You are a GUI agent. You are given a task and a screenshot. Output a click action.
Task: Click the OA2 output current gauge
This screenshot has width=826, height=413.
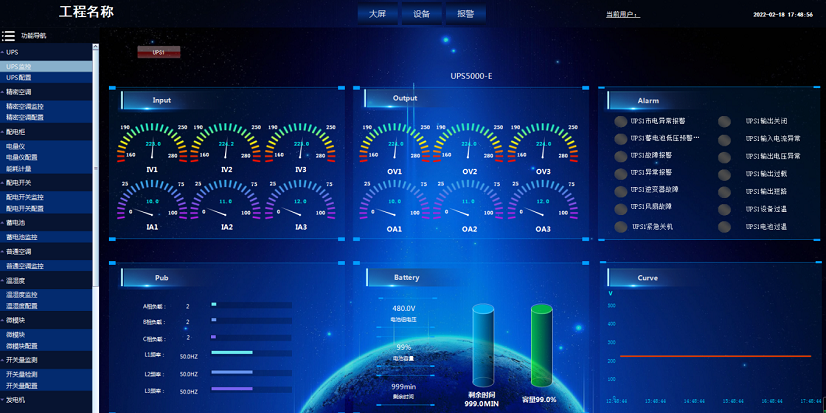pos(469,200)
